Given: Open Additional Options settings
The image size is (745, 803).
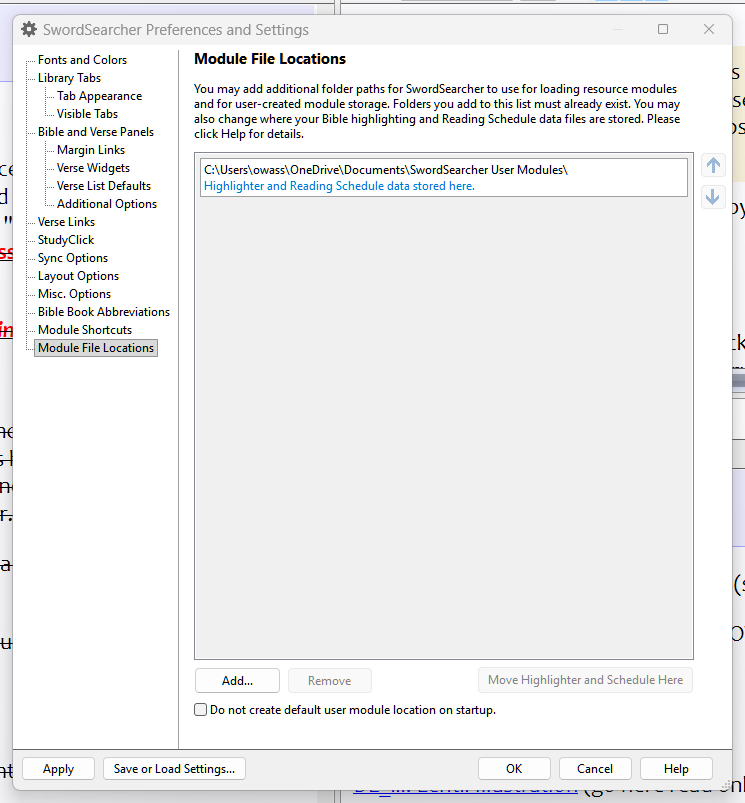Looking at the screenshot, I should click(107, 204).
